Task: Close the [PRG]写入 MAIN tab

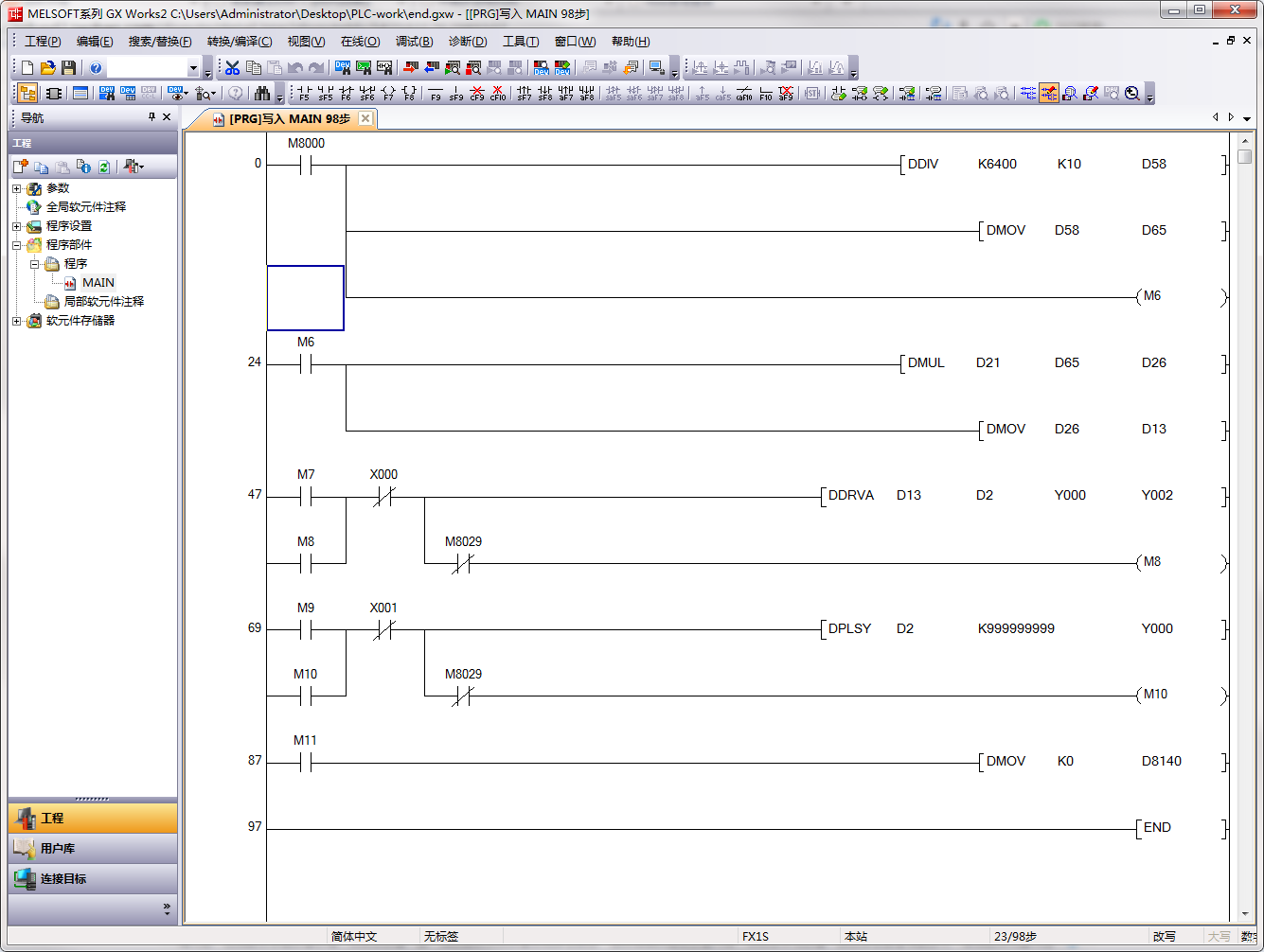Action: [365, 118]
